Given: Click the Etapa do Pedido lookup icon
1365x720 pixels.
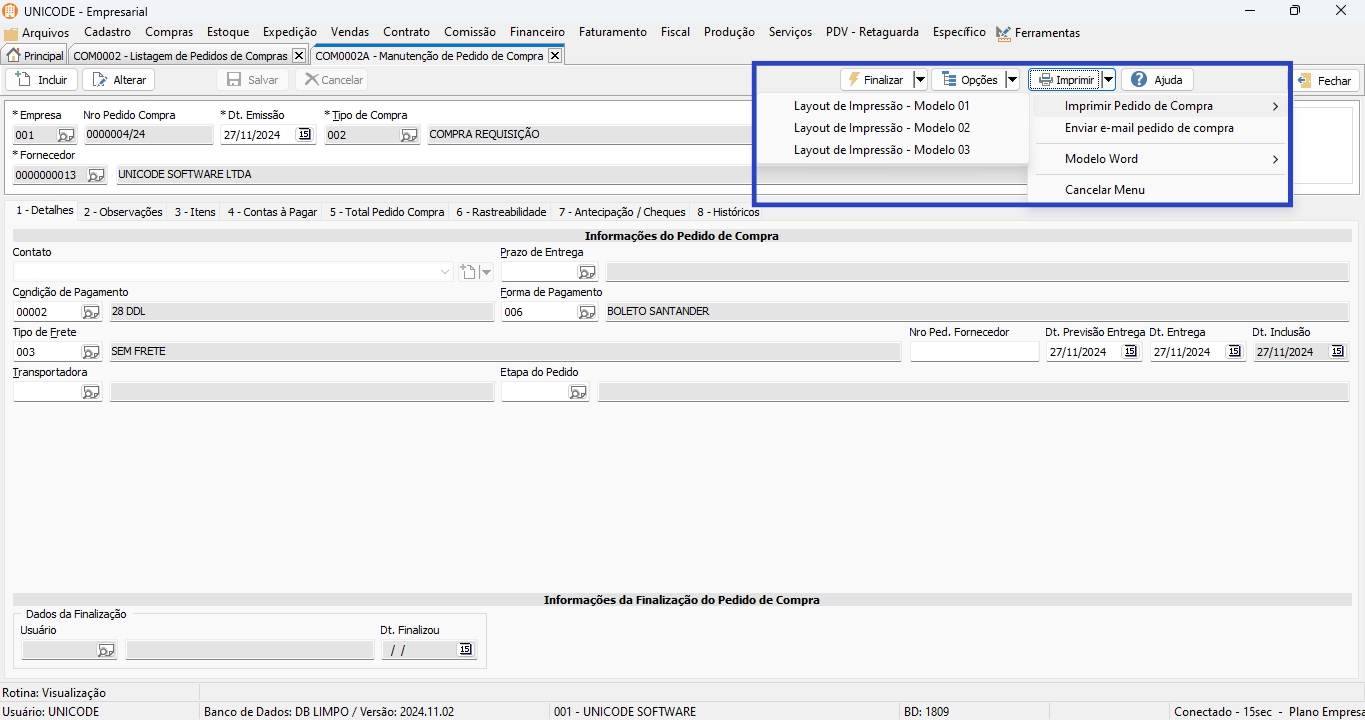Looking at the screenshot, I should pos(578,393).
